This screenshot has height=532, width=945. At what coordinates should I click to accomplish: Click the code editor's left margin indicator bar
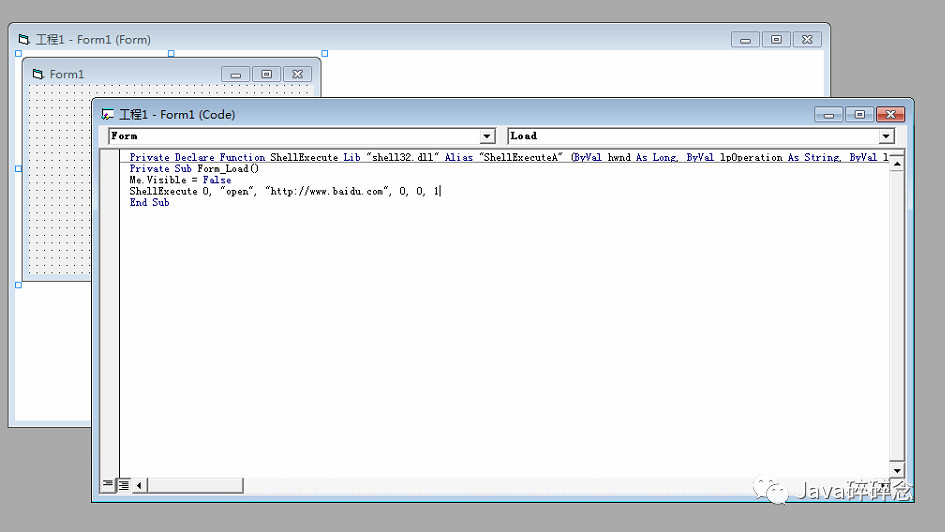110,313
